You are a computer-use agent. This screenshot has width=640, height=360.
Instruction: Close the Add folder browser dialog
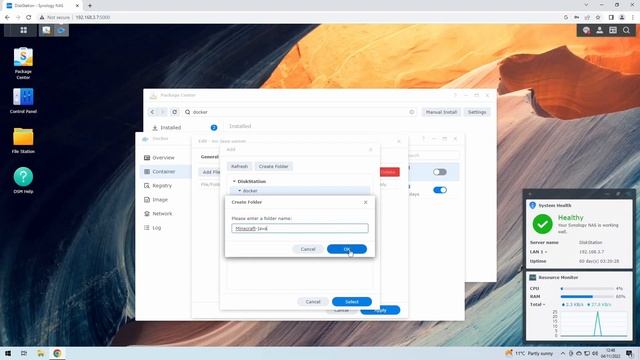[371, 149]
